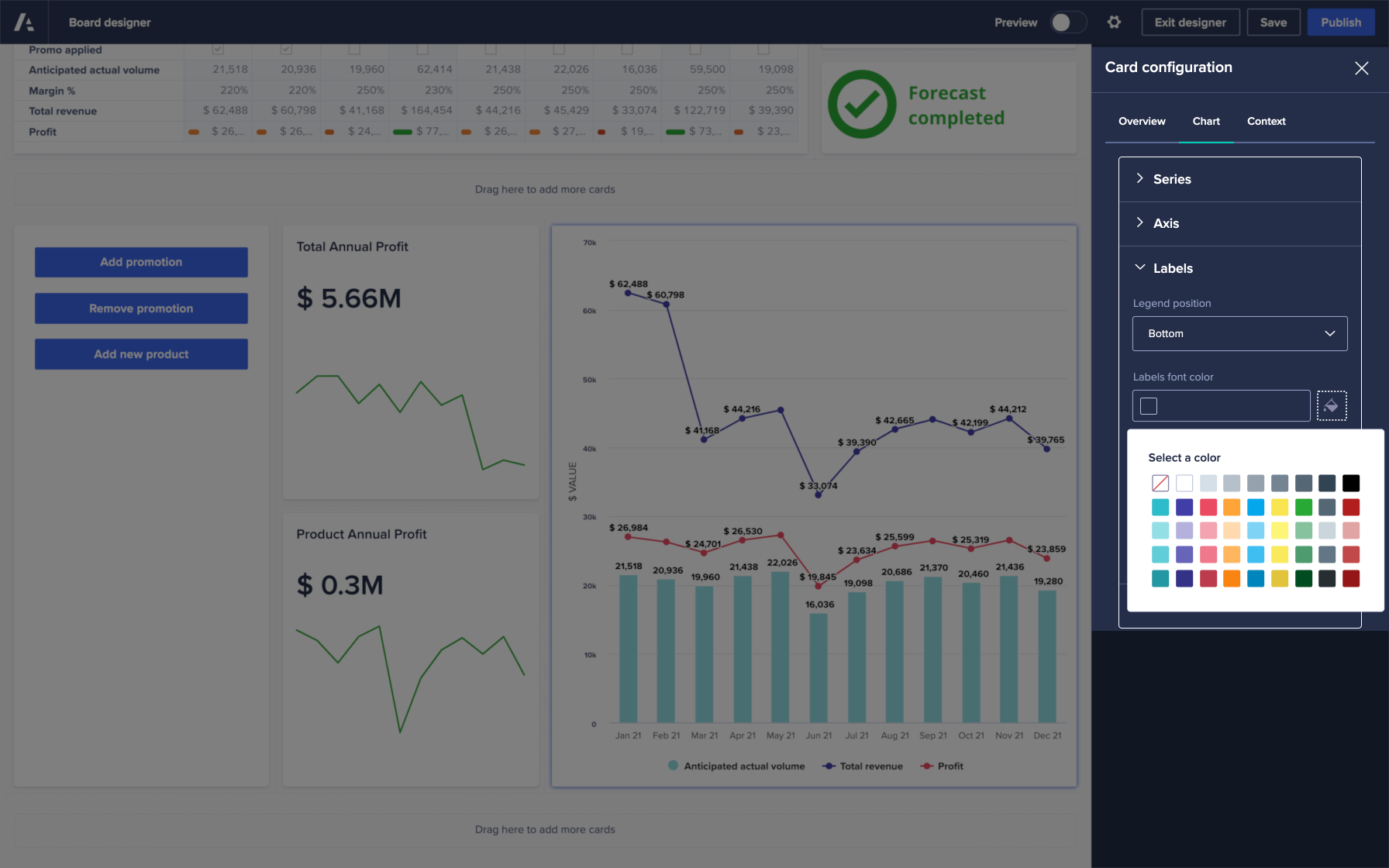Image resolution: width=1389 pixels, height=868 pixels.
Task: Check an empty Promo applied checkbox
Action: click(354, 49)
